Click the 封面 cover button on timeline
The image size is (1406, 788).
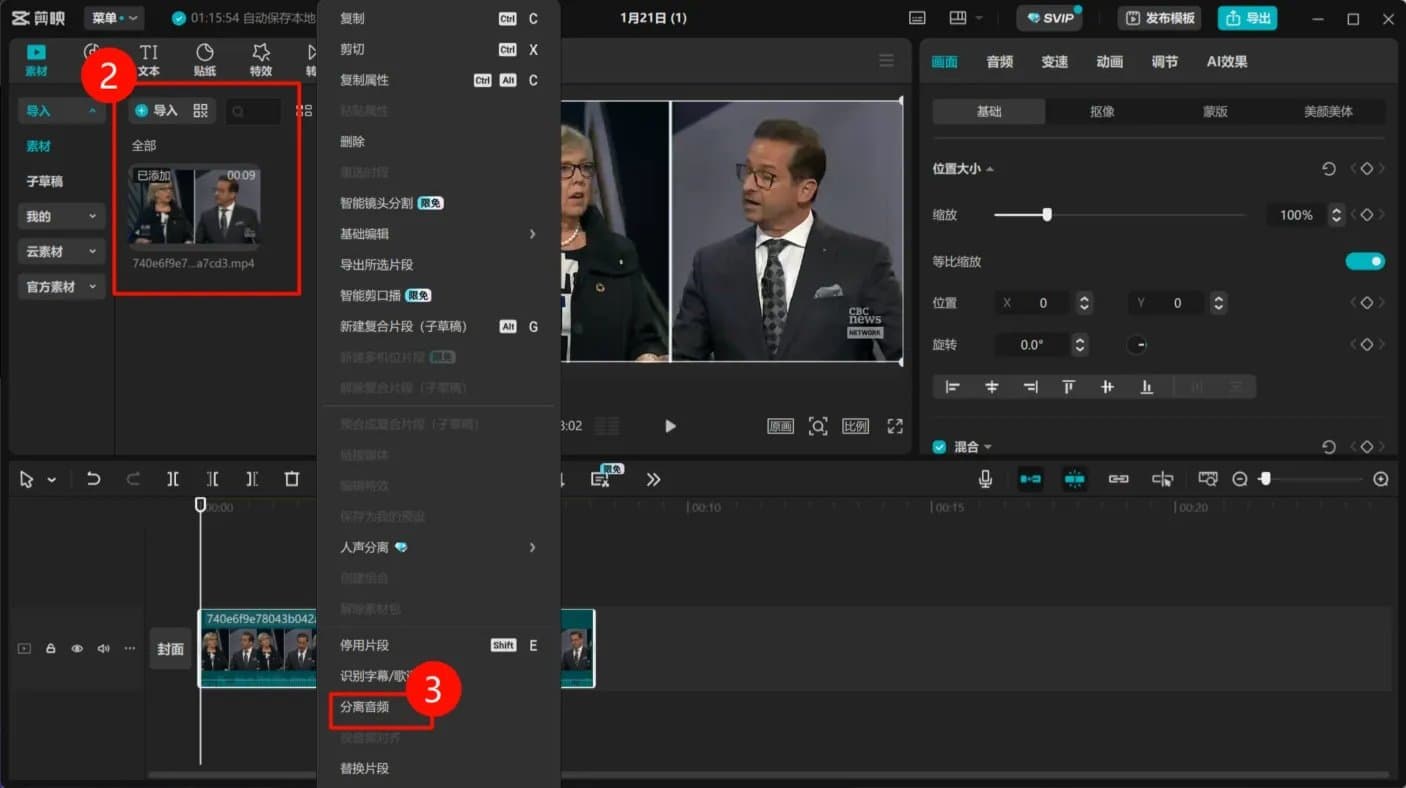(170, 649)
